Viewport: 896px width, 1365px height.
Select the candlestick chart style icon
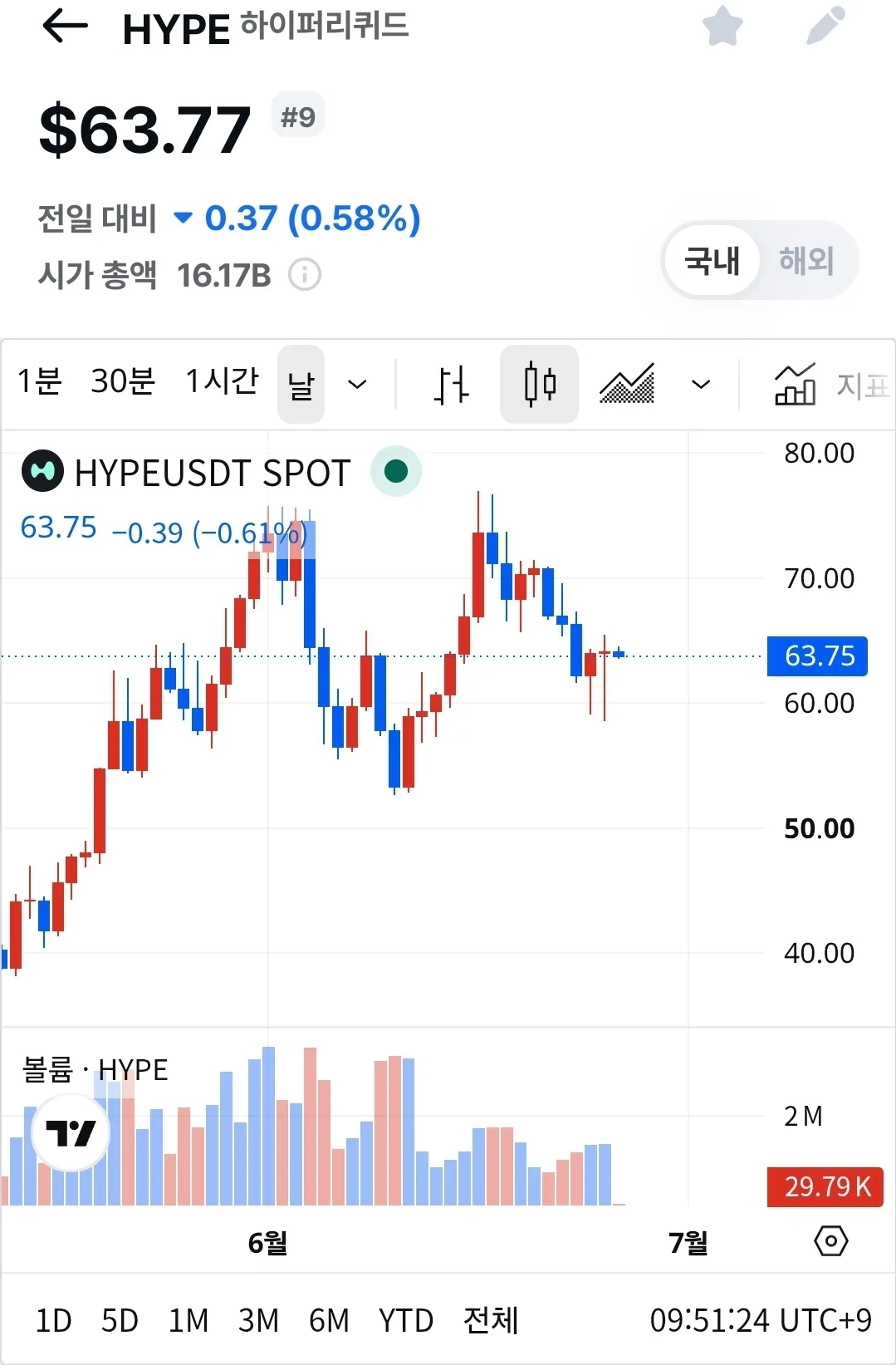(540, 385)
